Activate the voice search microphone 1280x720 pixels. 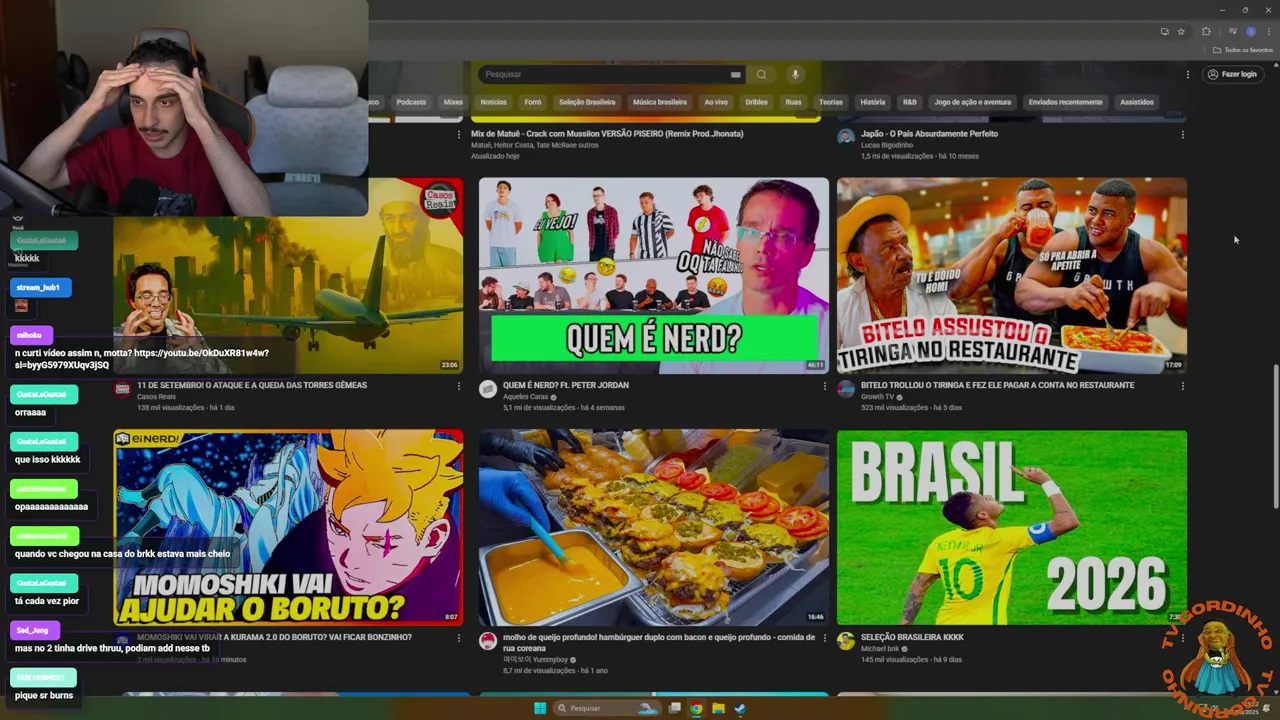[x=796, y=74]
